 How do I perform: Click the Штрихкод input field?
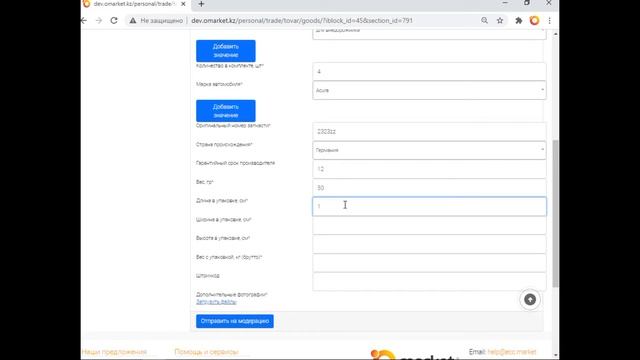pyautogui.click(x=429, y=282)
